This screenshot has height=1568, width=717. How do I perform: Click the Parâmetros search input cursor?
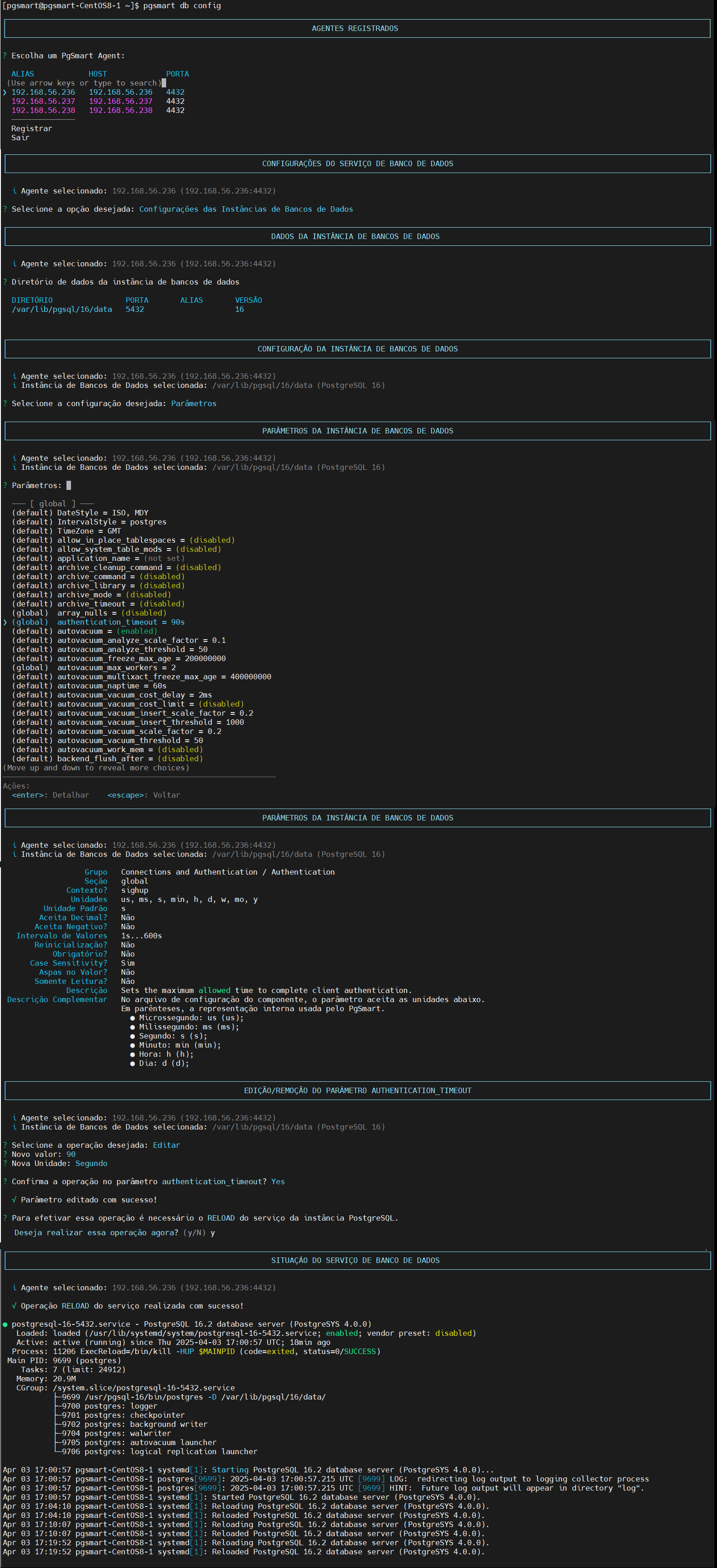(x=69, y=485)
